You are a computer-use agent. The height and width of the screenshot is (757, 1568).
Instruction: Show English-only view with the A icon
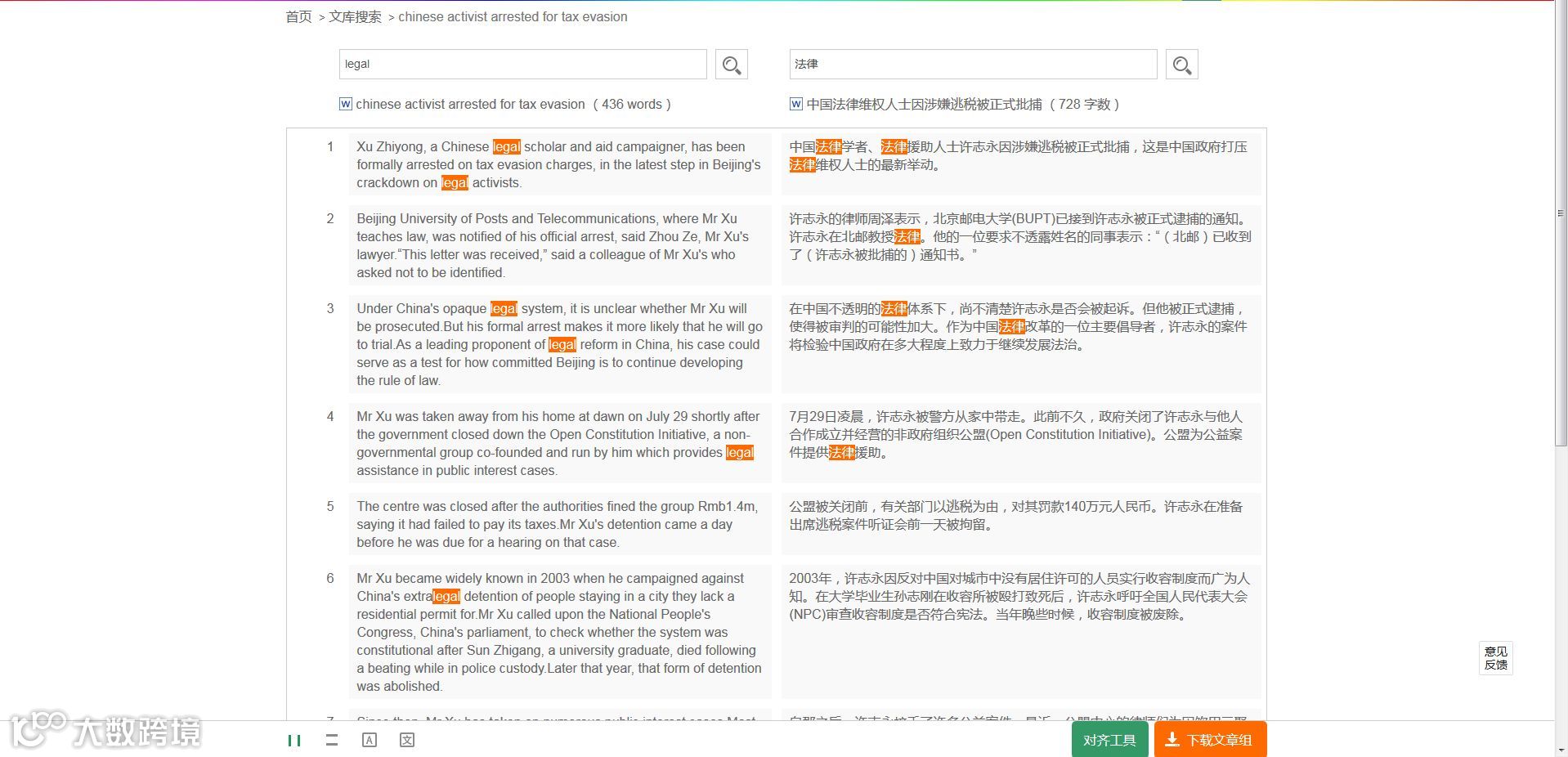coord(370,740)
